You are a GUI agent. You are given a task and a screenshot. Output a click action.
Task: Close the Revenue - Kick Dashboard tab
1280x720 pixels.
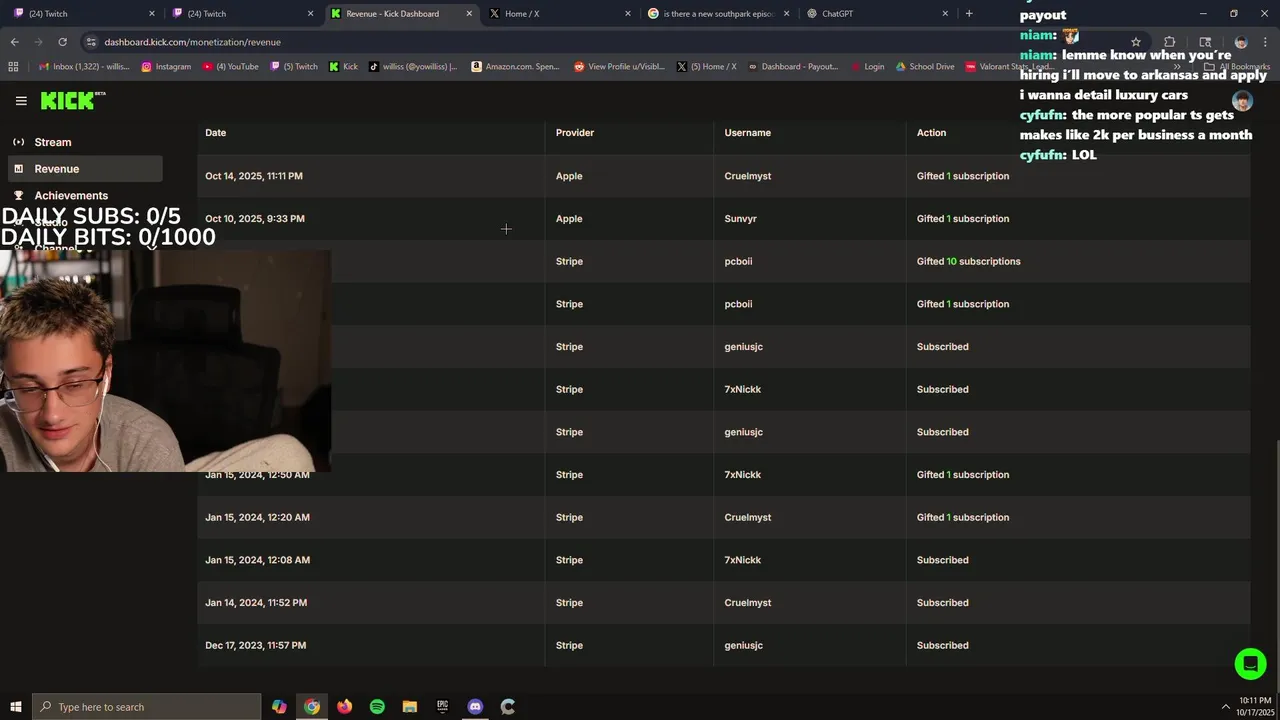point(469,14)
